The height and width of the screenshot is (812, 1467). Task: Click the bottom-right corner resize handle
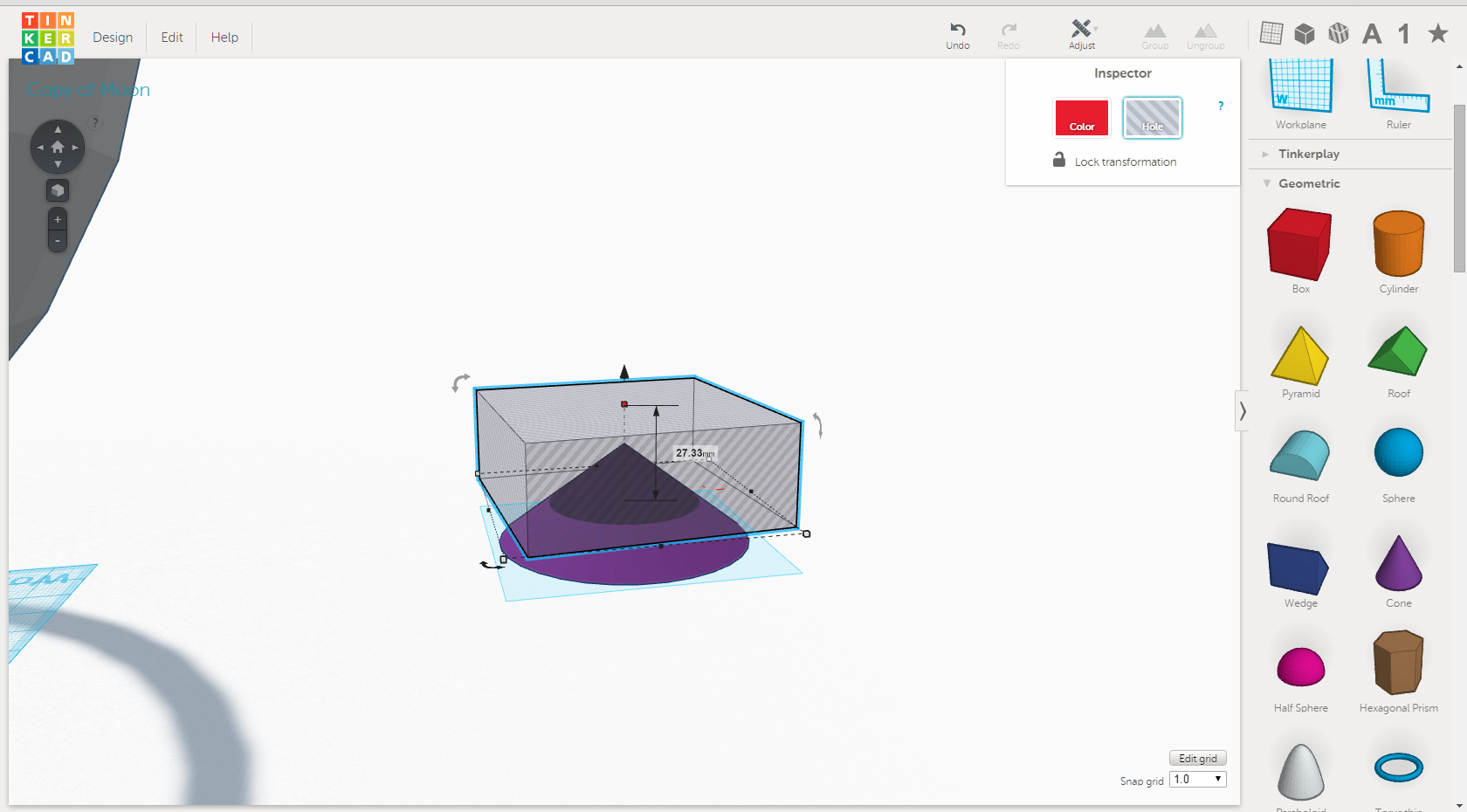point(806,533)
